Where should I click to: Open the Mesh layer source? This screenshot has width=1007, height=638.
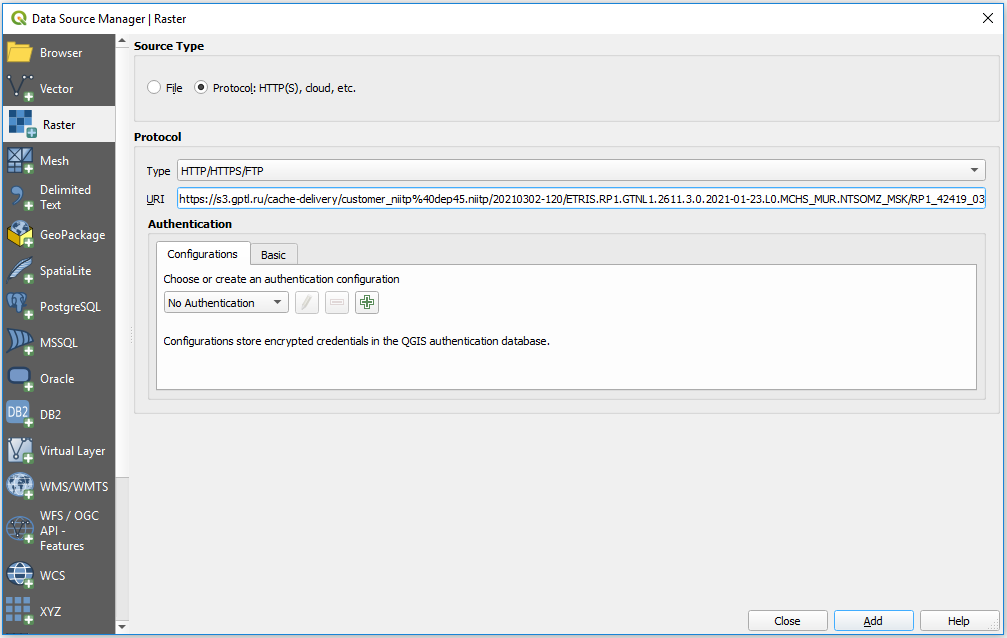[59, 161]
